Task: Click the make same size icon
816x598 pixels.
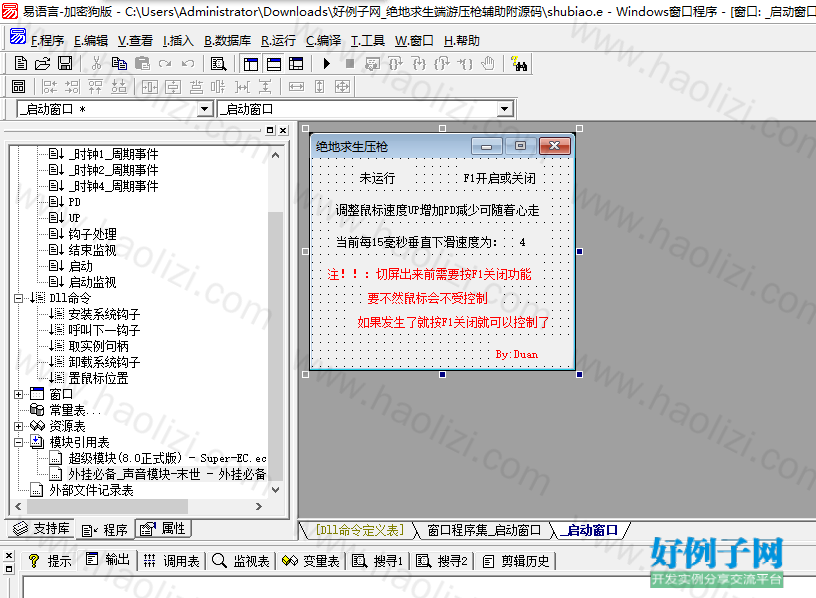Action: pyautogui.click(x=342, y=86)
